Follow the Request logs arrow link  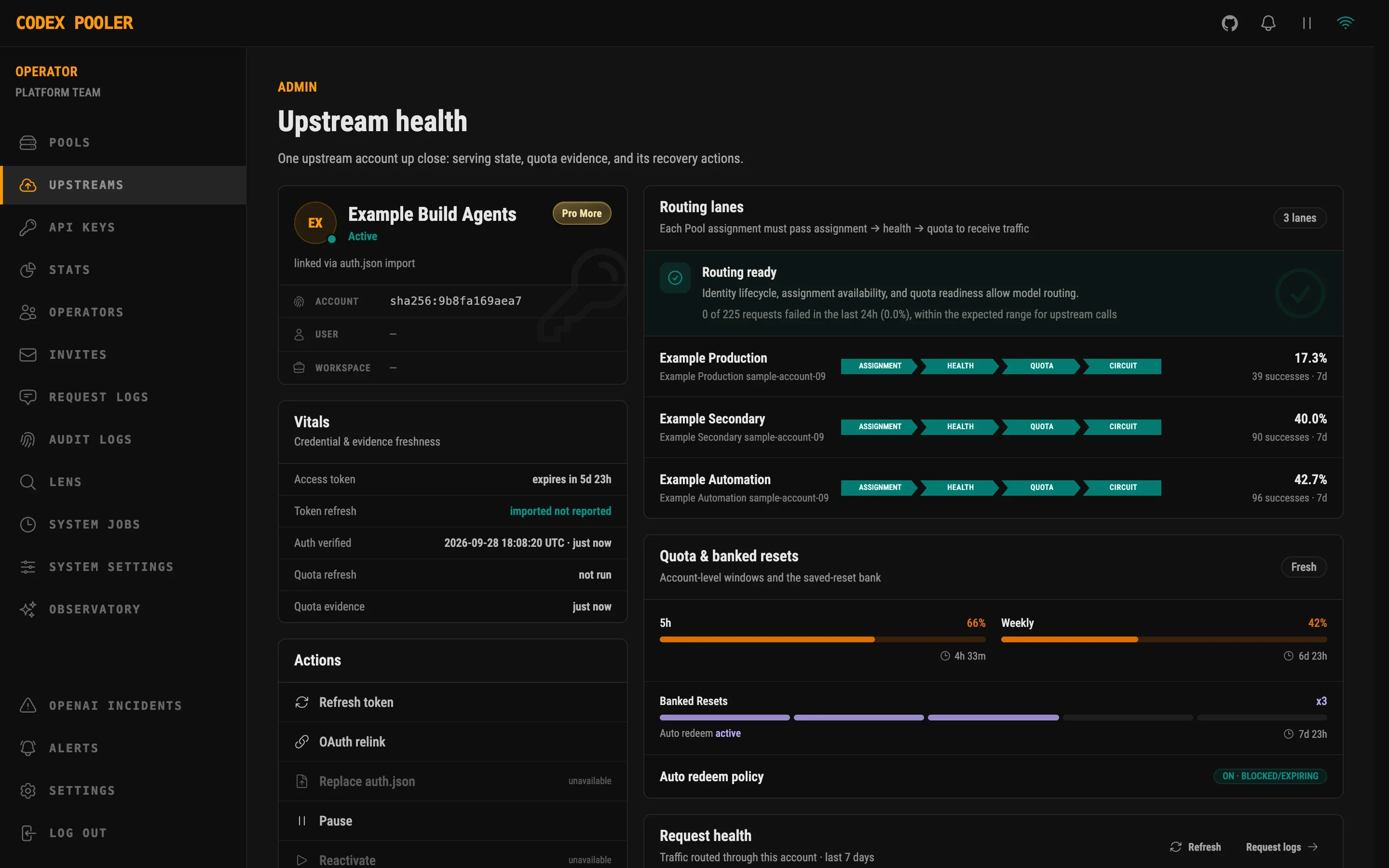[1281, 847]
